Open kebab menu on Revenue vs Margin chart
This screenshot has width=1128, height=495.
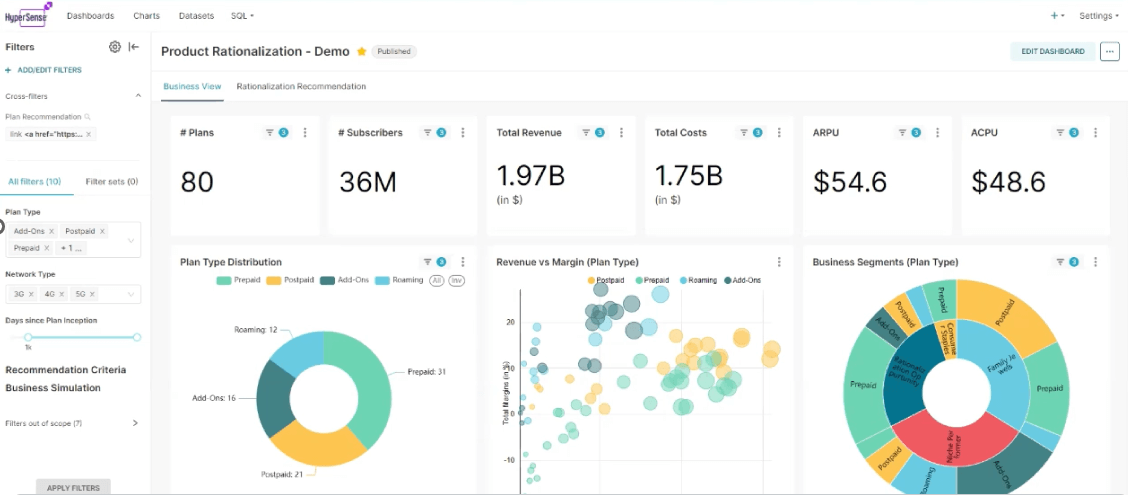tap(779, 262)
